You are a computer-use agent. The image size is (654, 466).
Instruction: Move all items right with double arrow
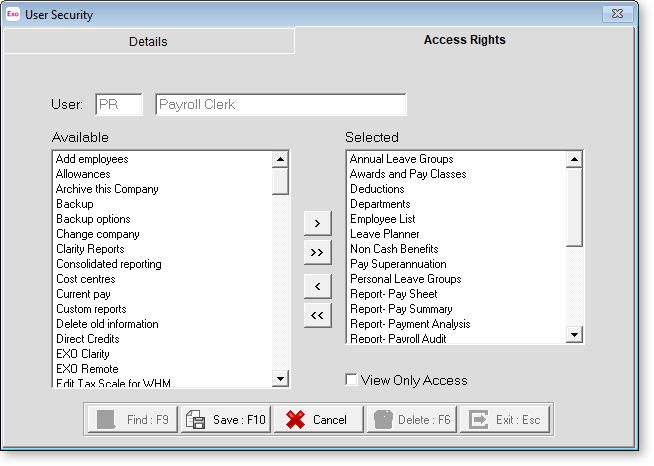coord(317,253)
